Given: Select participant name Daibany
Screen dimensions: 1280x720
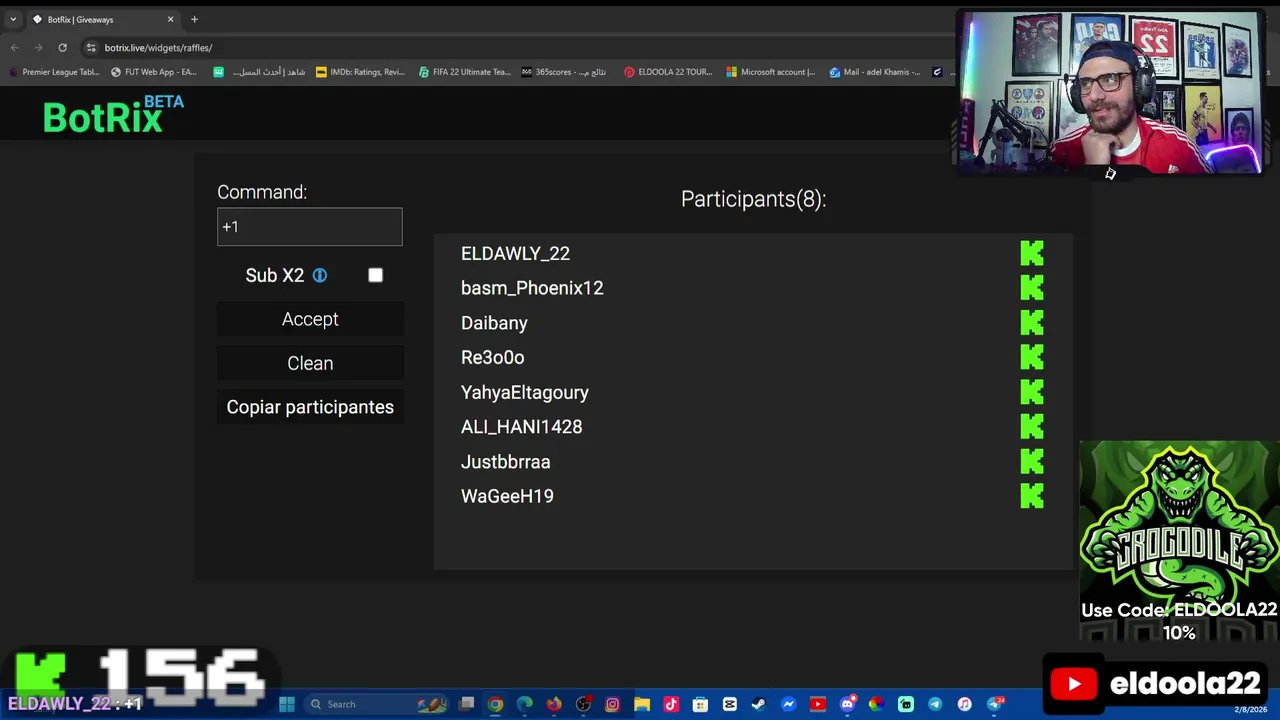Looking at the screenshot, I should [494, 323].
